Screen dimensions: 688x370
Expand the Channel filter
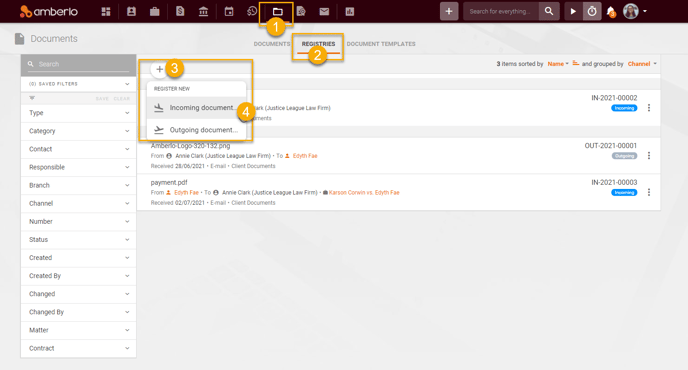tap(79, 203)
